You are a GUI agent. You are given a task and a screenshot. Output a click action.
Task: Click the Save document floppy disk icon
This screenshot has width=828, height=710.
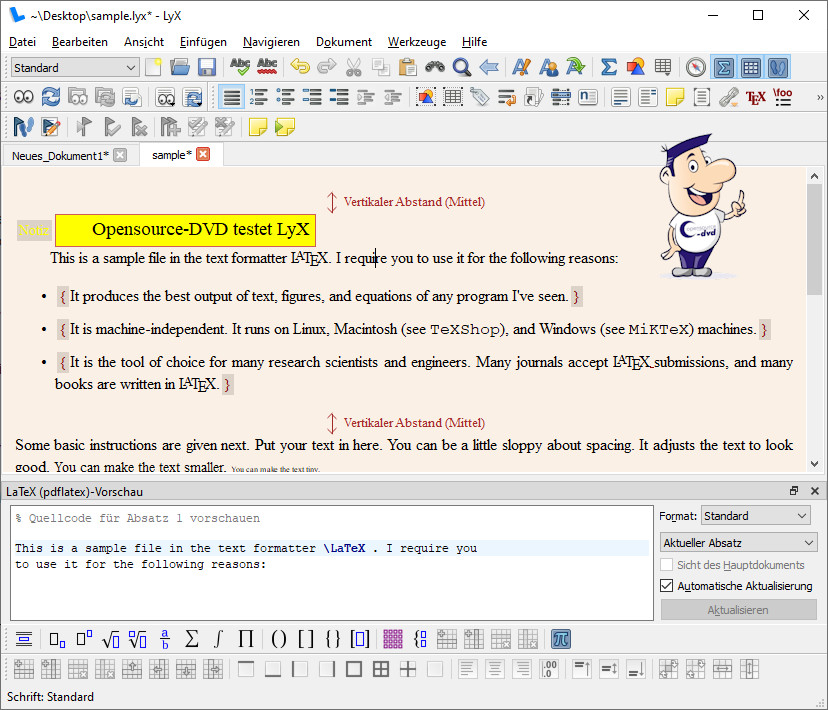click(207, 67)
